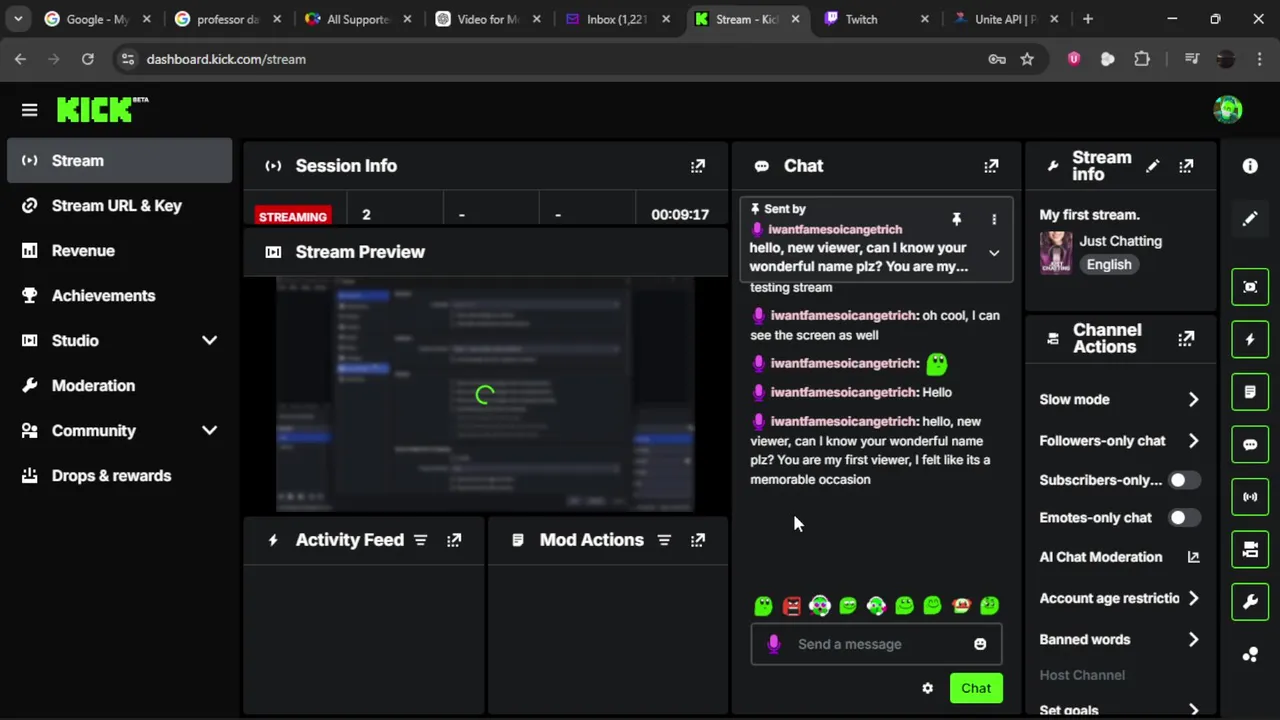Open the hamburger menu beside the Kick logo
Screen dimensions: 1280x720
tap(29, 110)
